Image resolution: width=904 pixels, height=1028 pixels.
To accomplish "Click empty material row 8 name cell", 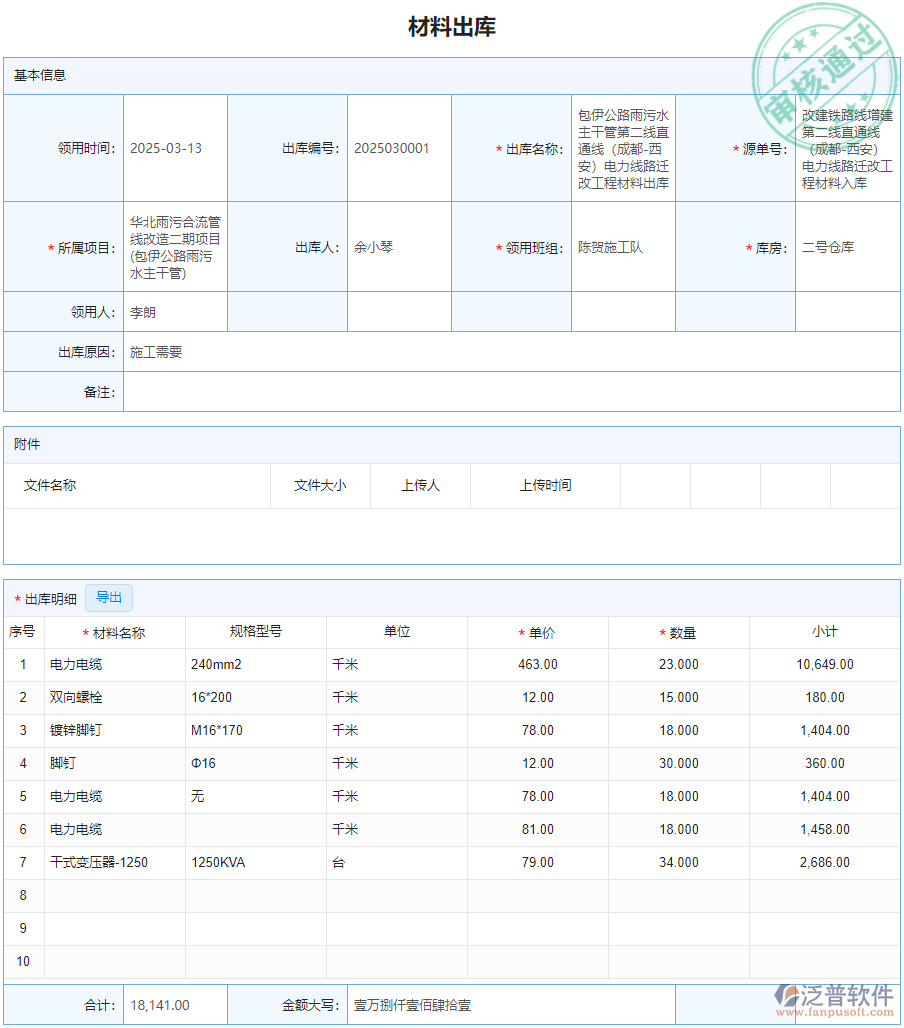I will tap(113, 895).
